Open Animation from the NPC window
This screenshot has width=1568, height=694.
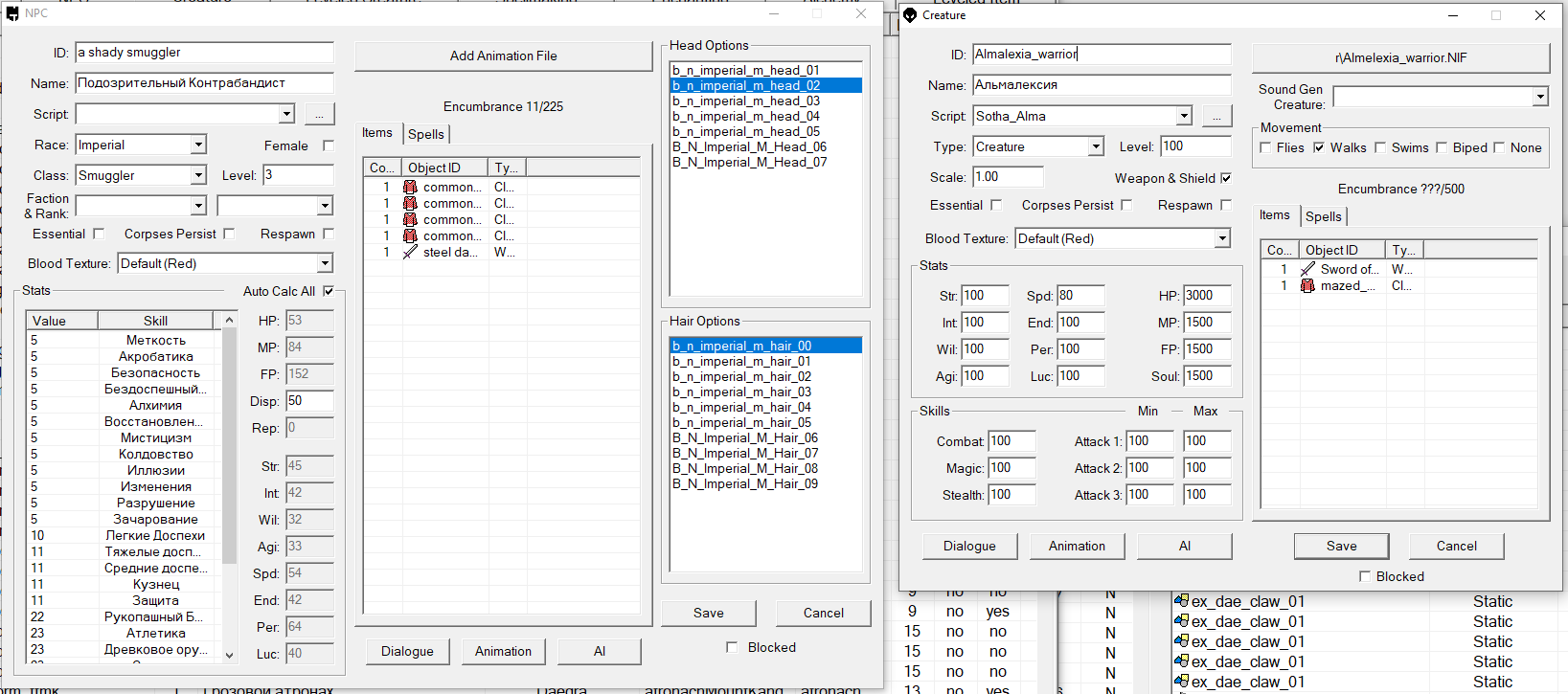(503, 651)
